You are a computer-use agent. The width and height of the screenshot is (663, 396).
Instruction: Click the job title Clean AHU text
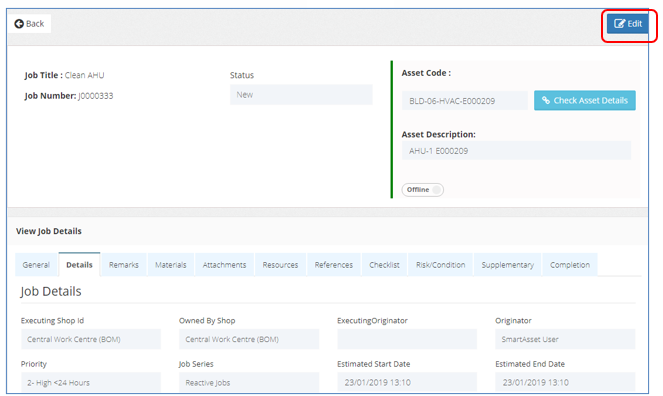[85, 75]
